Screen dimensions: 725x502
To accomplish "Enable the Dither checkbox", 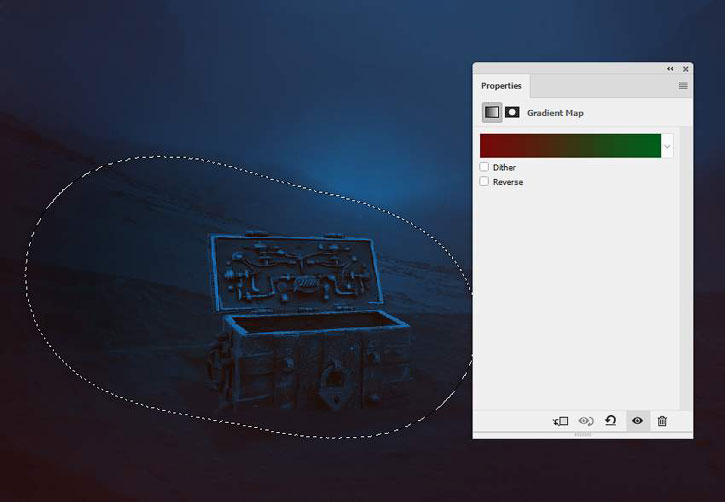I will [484, 167].
